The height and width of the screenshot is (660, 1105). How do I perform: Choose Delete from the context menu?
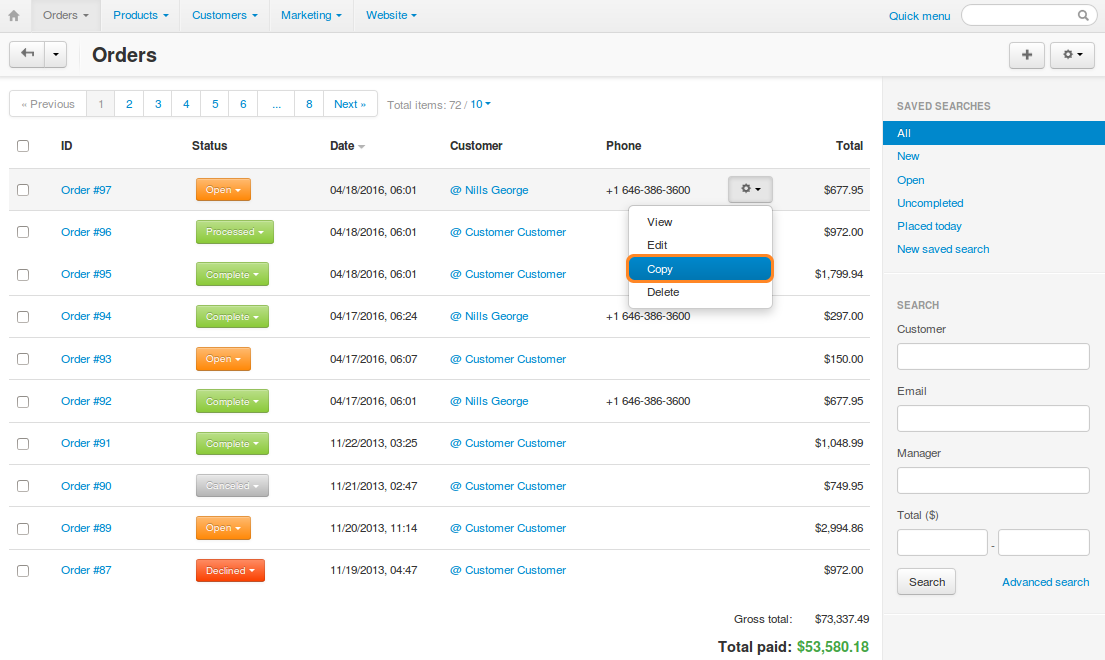pos(700,292)
